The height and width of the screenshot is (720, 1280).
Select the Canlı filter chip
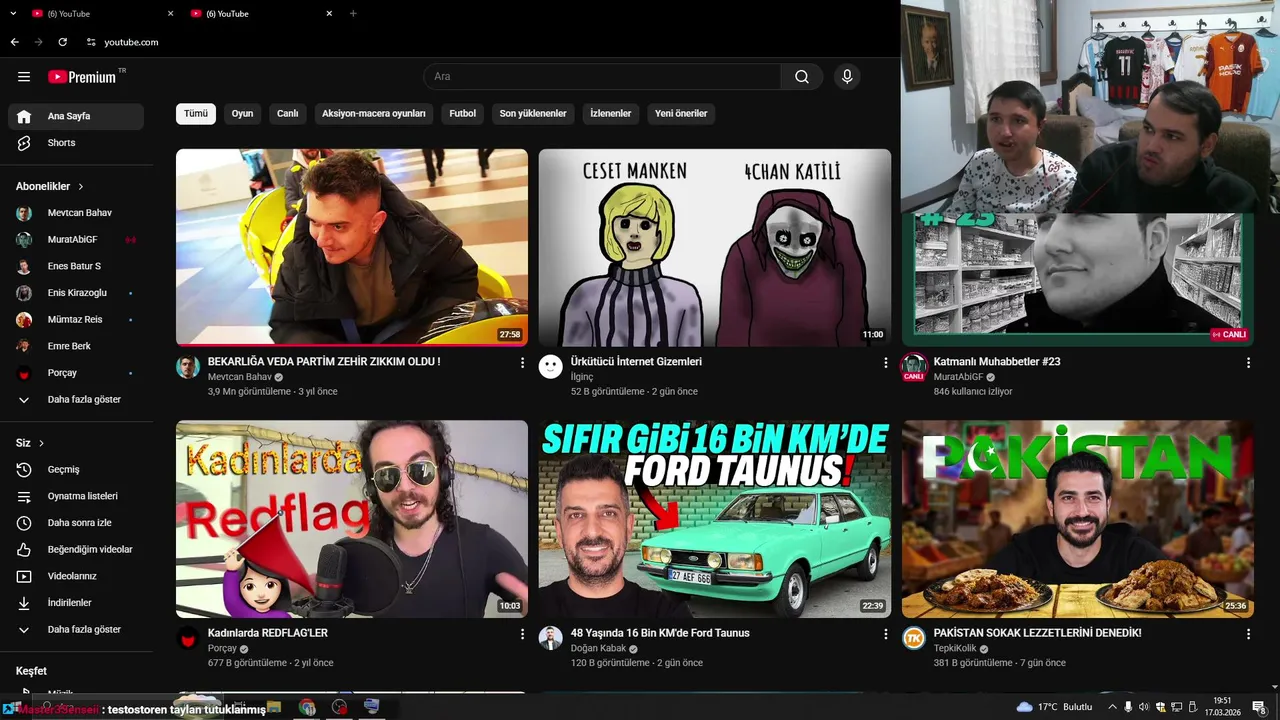pyautogui.click(x=288, y=114)
